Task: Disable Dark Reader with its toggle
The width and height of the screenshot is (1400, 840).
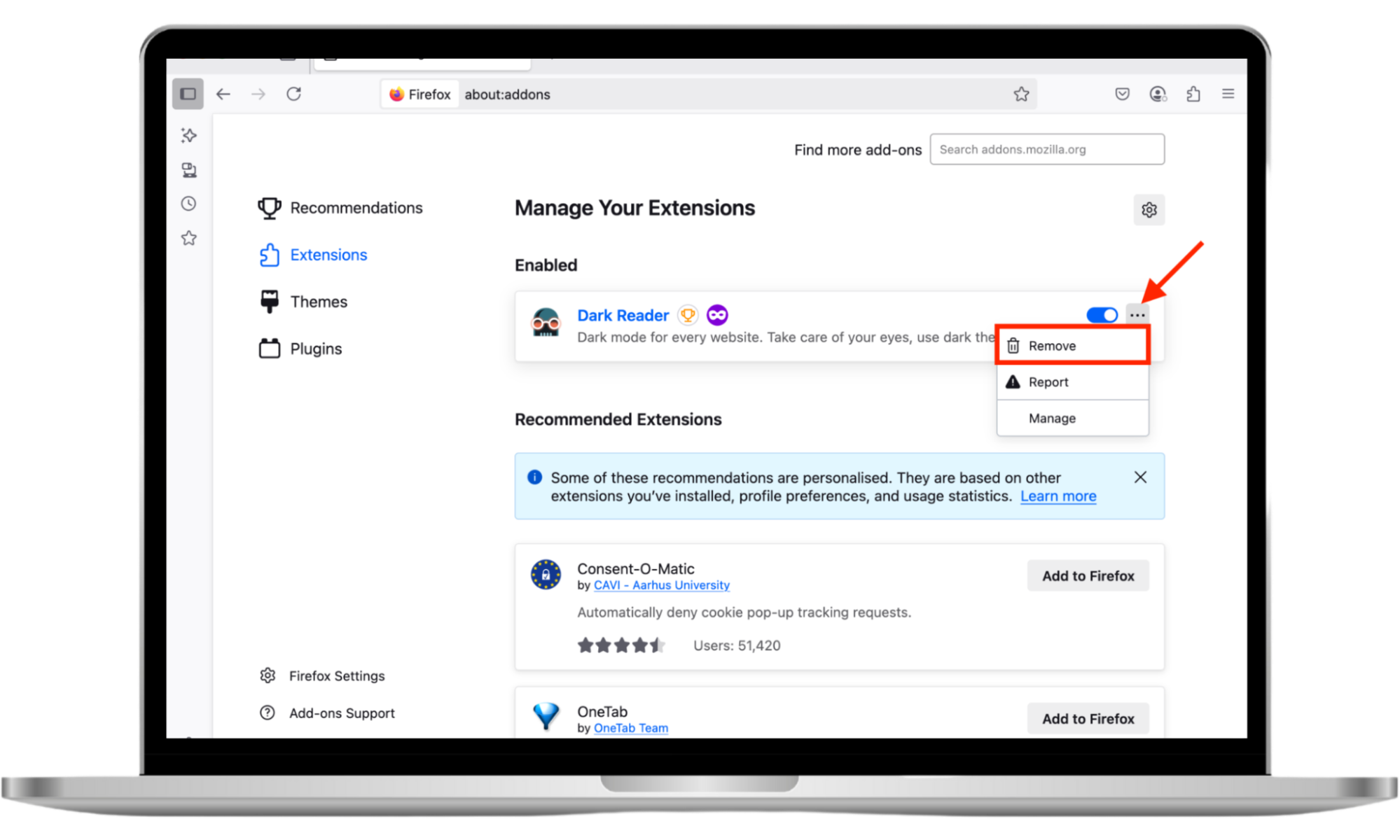Action: tap(1102, 315)
